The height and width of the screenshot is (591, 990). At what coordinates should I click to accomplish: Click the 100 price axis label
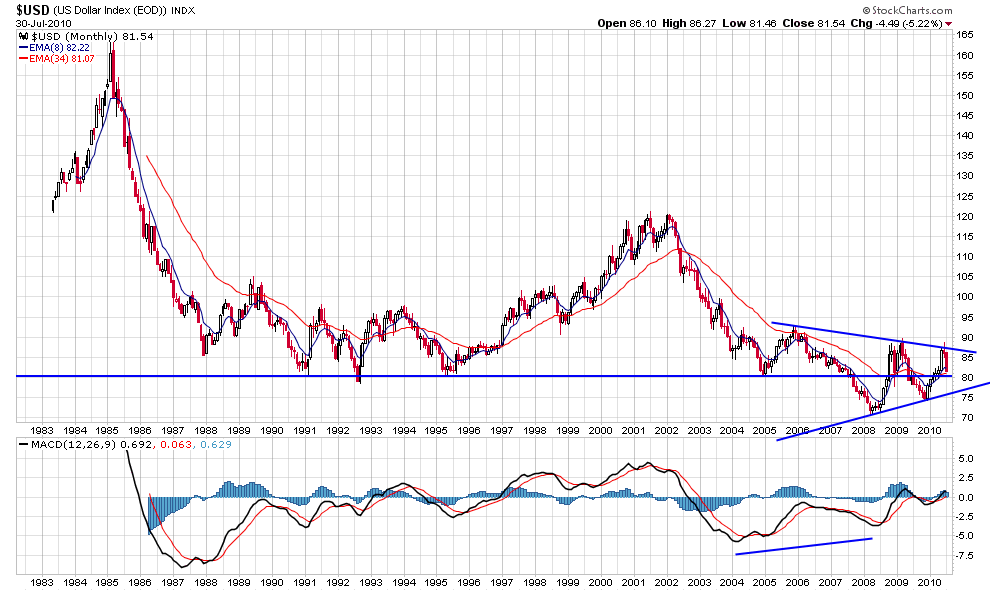[964, 297]
